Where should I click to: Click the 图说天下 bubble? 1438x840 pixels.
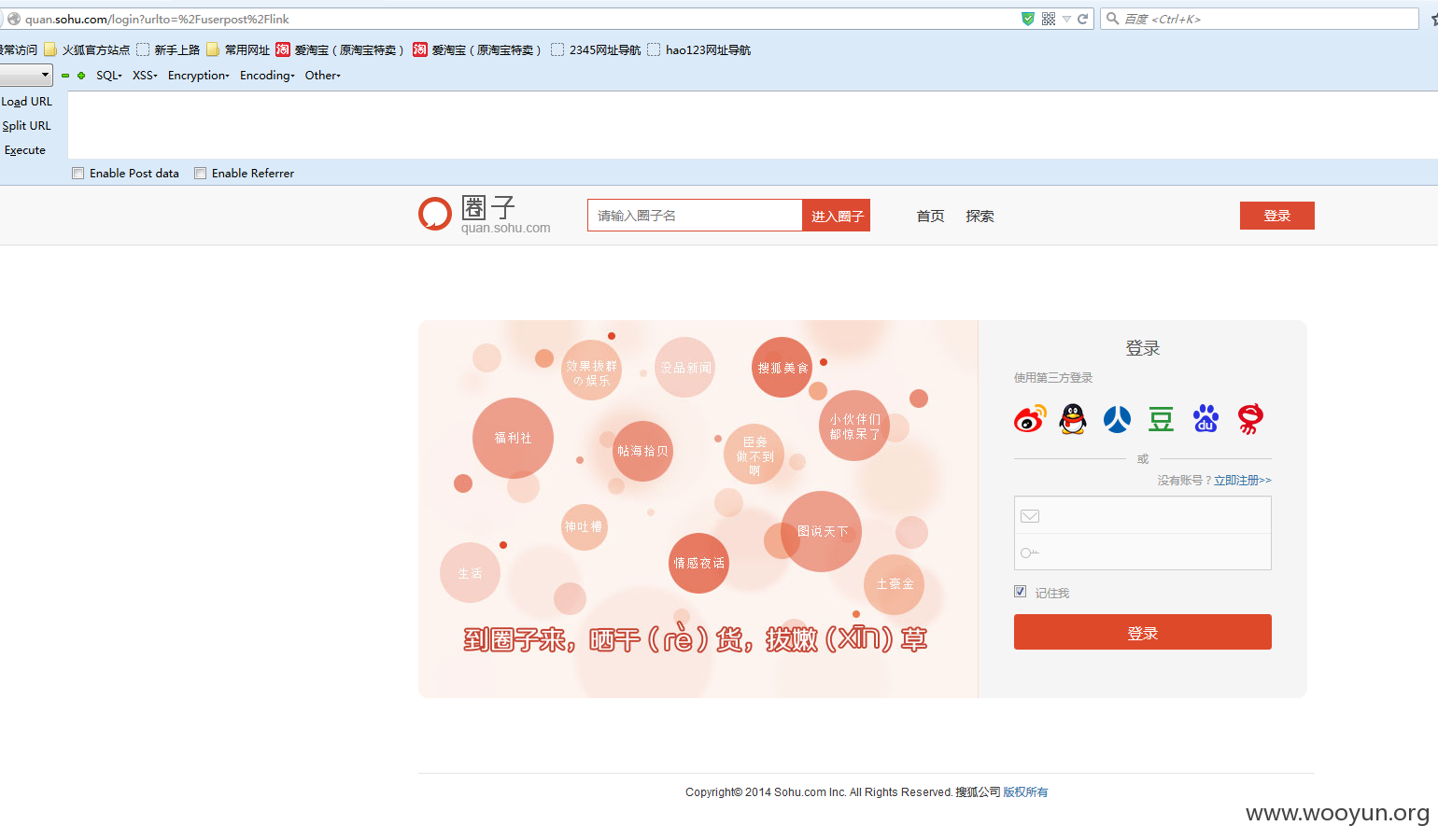pyautogui.click(x=822, y=531)
